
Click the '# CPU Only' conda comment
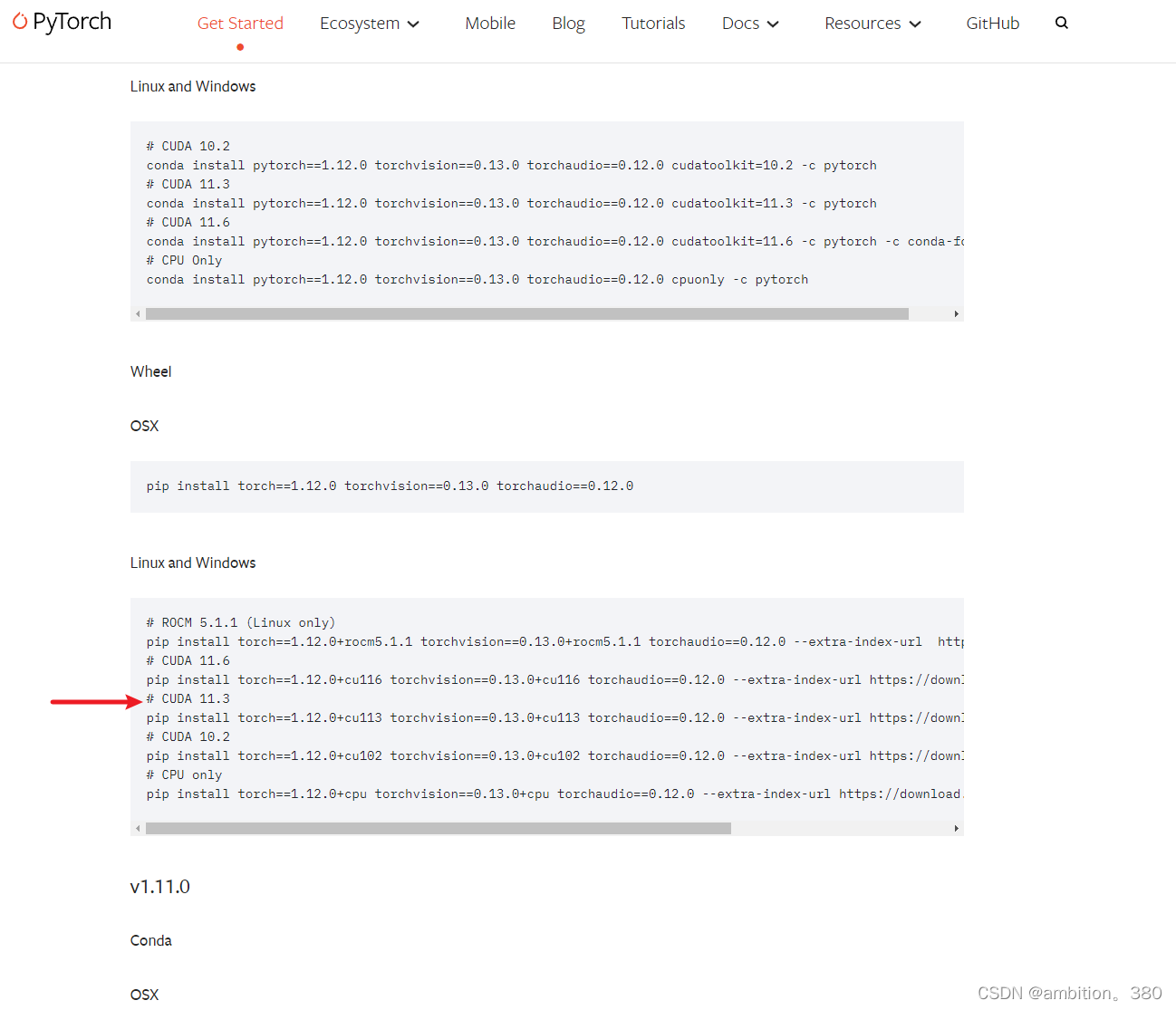184,260
